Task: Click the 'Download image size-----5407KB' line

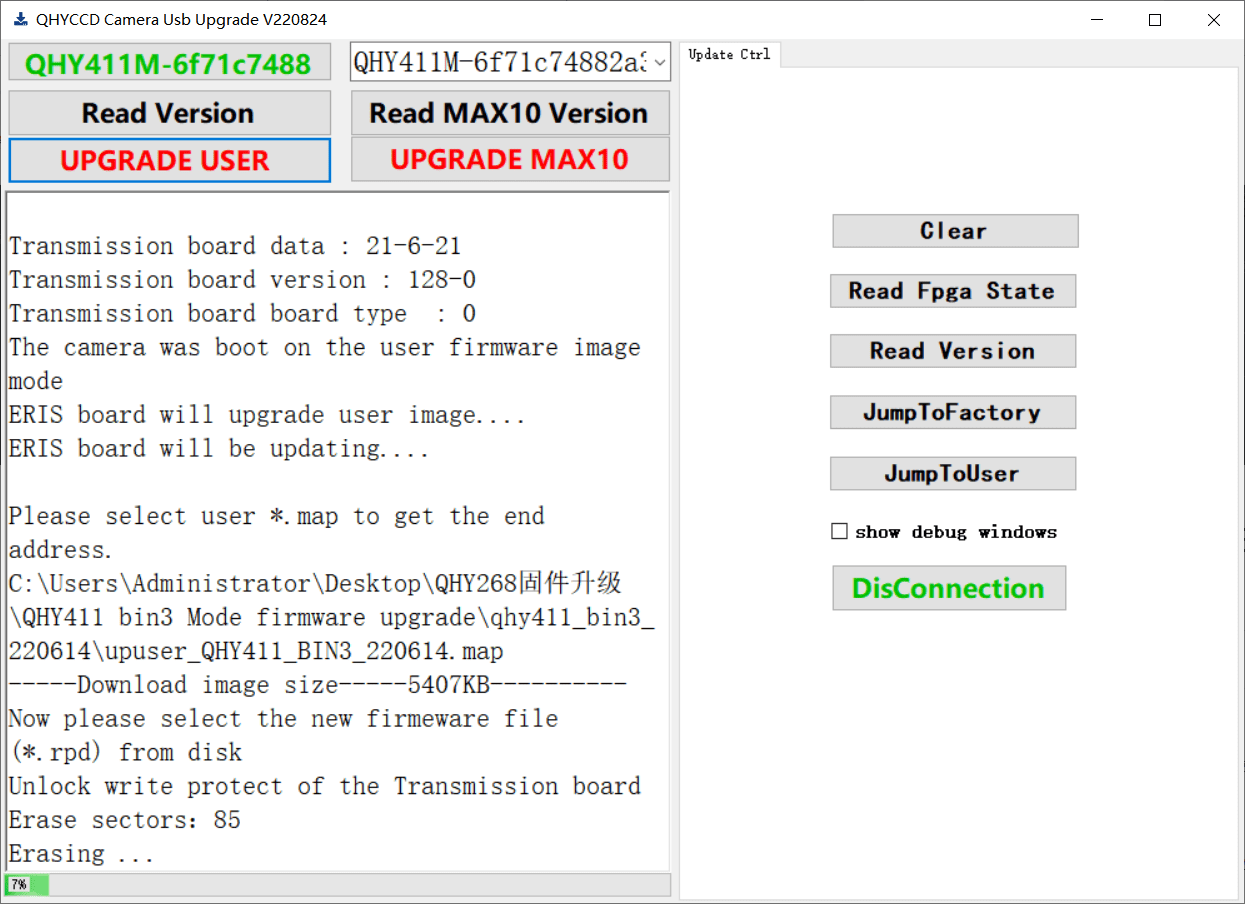Action: point(318,685)
